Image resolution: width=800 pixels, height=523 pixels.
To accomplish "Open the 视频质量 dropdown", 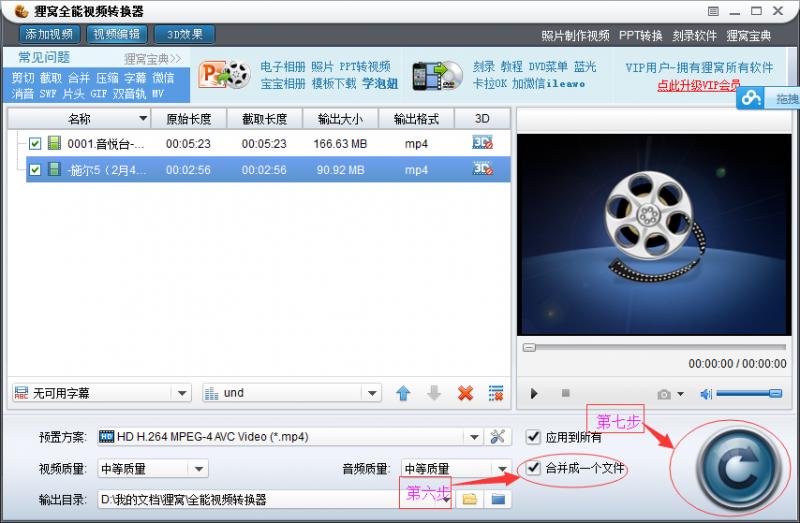I will pyautogui.click(x=198, y=468).
